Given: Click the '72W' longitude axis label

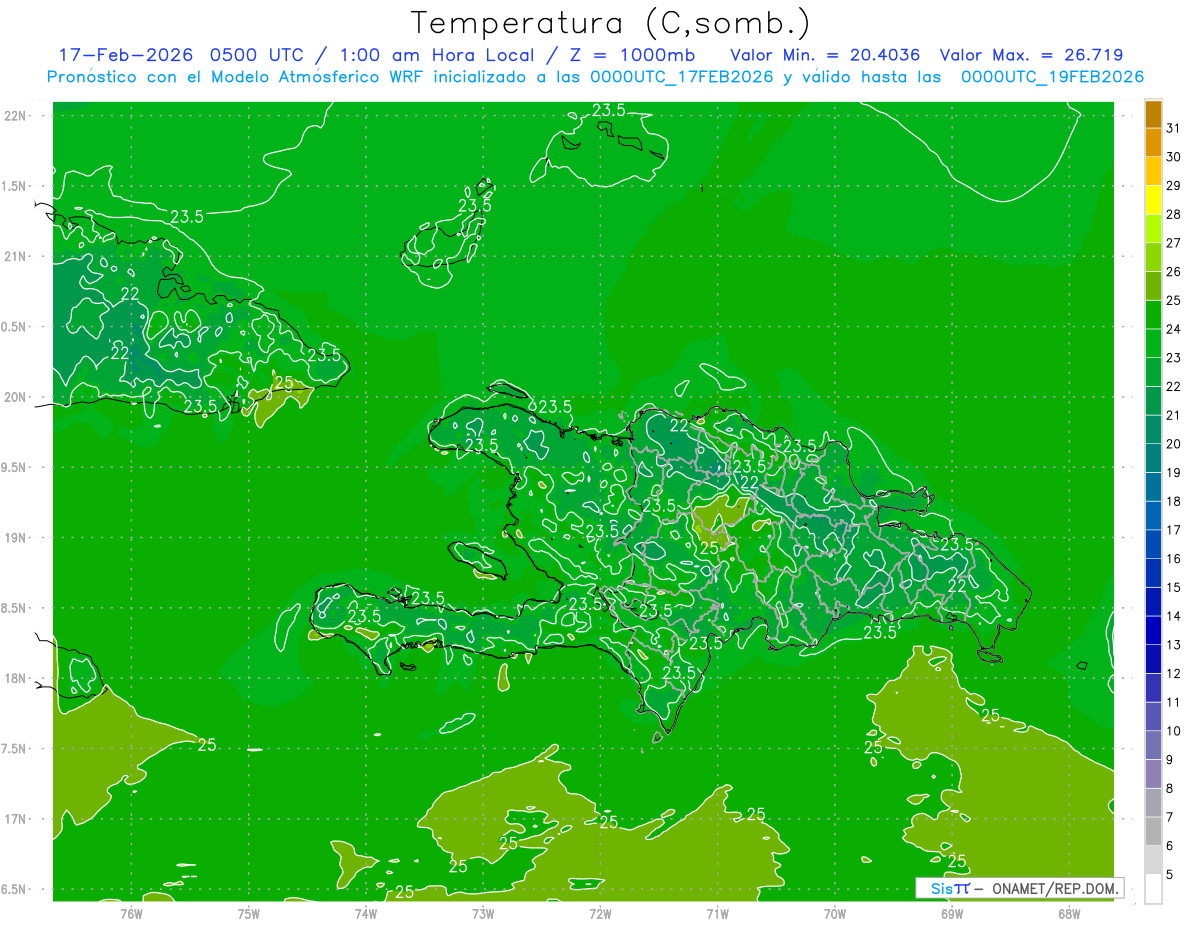Looking at the screenshot, I should [x=600, y=913].
